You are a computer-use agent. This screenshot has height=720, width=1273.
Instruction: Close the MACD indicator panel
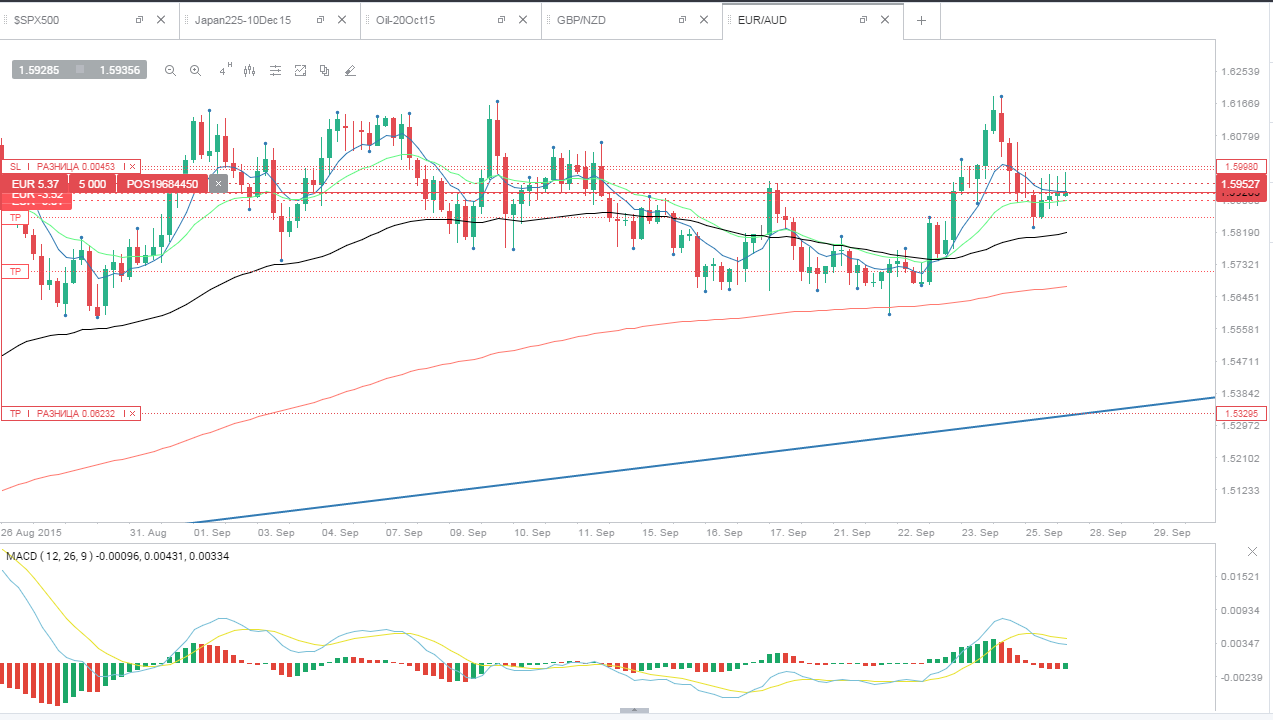(1252, 552)
